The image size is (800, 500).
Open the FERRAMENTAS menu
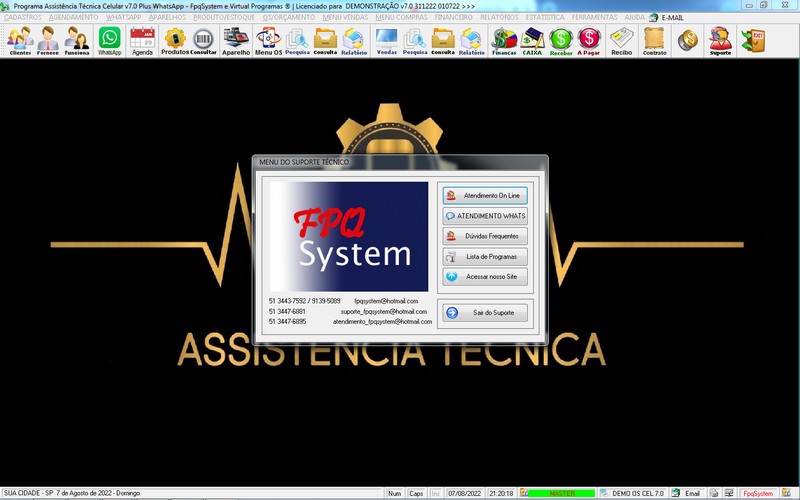coord(594,17)
